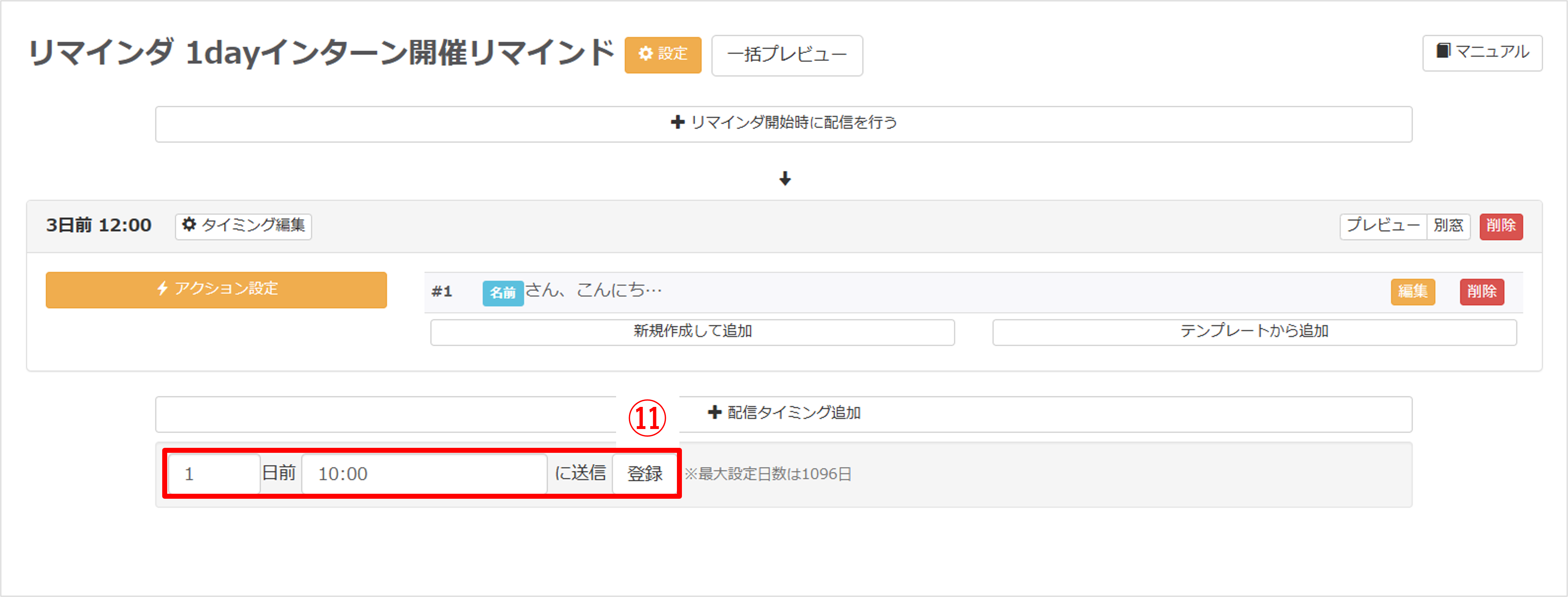Open the 一括プレビュー button
Image resolution: width=1568 pixels, height=597 pixels.
(786, 56)
